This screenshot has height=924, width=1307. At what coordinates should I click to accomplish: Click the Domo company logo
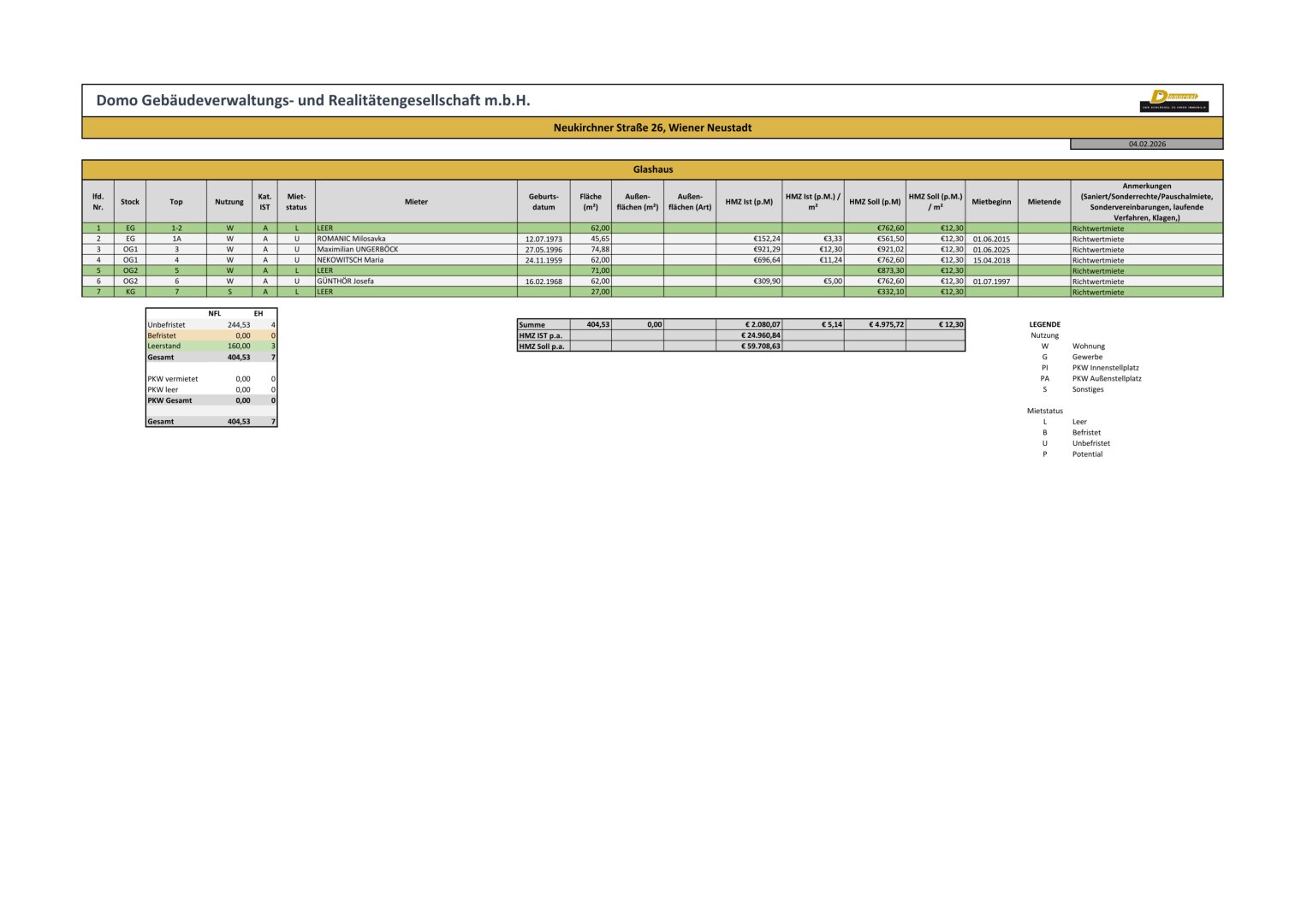[x=1173, y=101]
